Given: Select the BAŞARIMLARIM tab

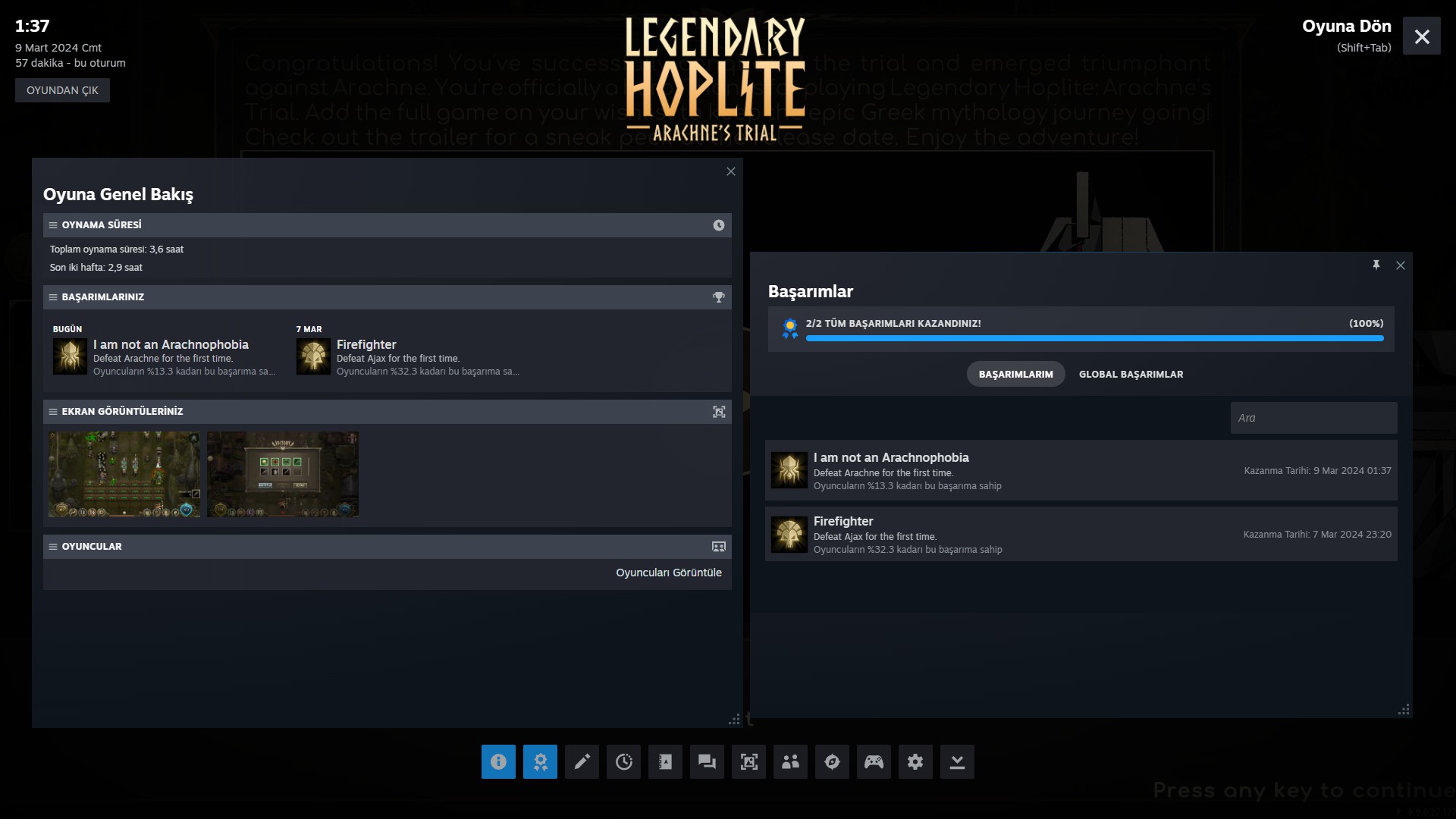Looking at the screenshot, I should point(1015,374).
